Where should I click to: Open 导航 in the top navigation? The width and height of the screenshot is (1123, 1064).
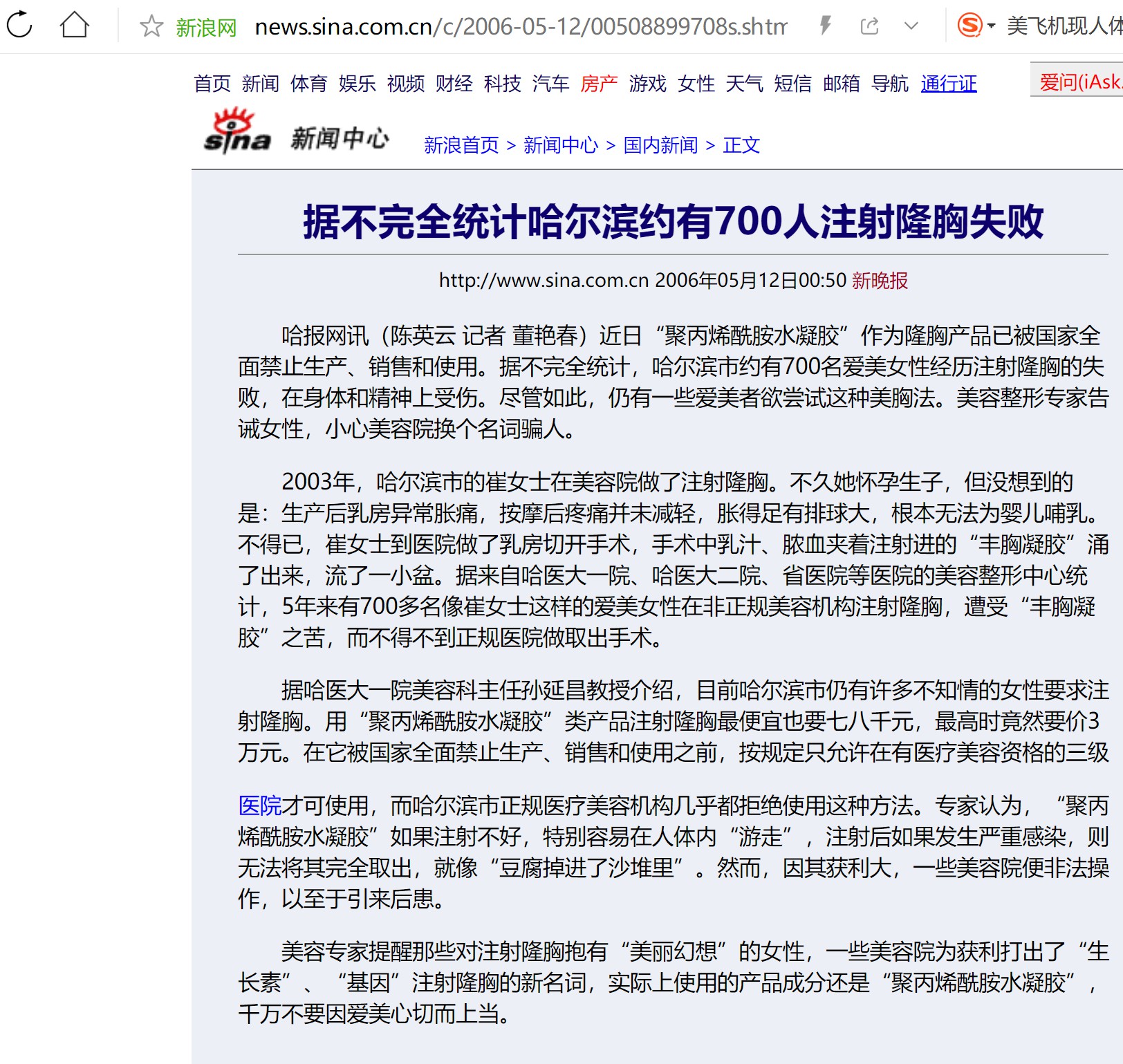coord(890,84)
